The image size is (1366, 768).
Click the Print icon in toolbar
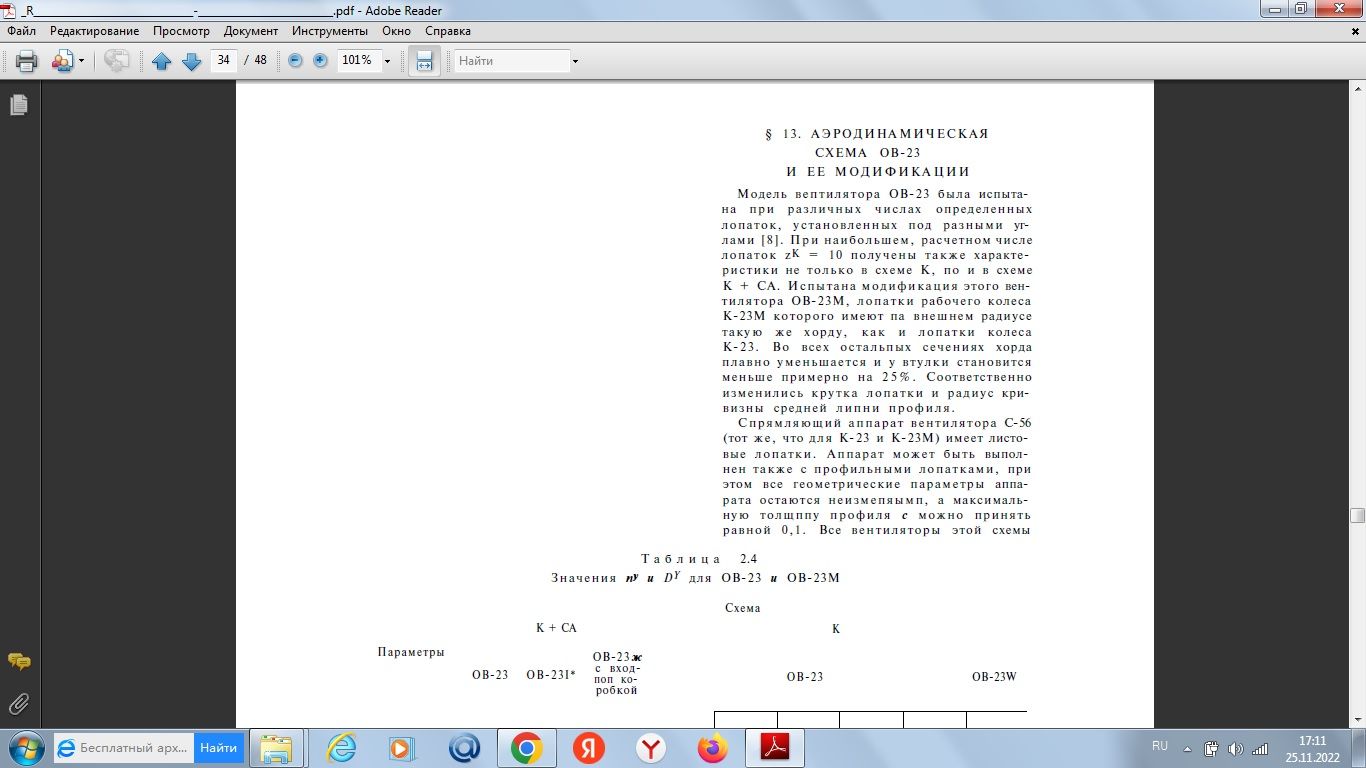pos(27,61)
